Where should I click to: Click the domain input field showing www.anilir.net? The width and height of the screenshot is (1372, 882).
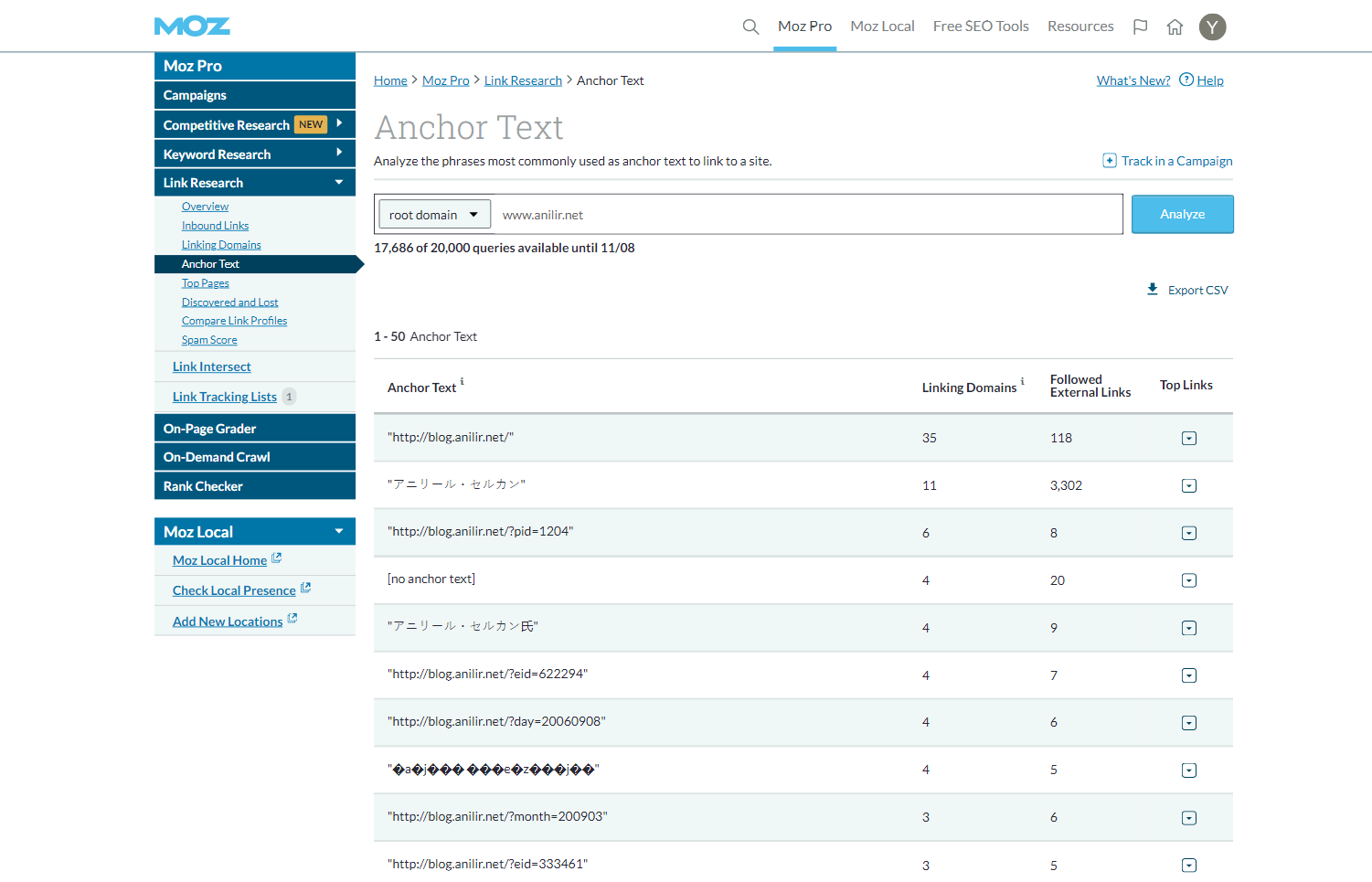coord(807,215)
